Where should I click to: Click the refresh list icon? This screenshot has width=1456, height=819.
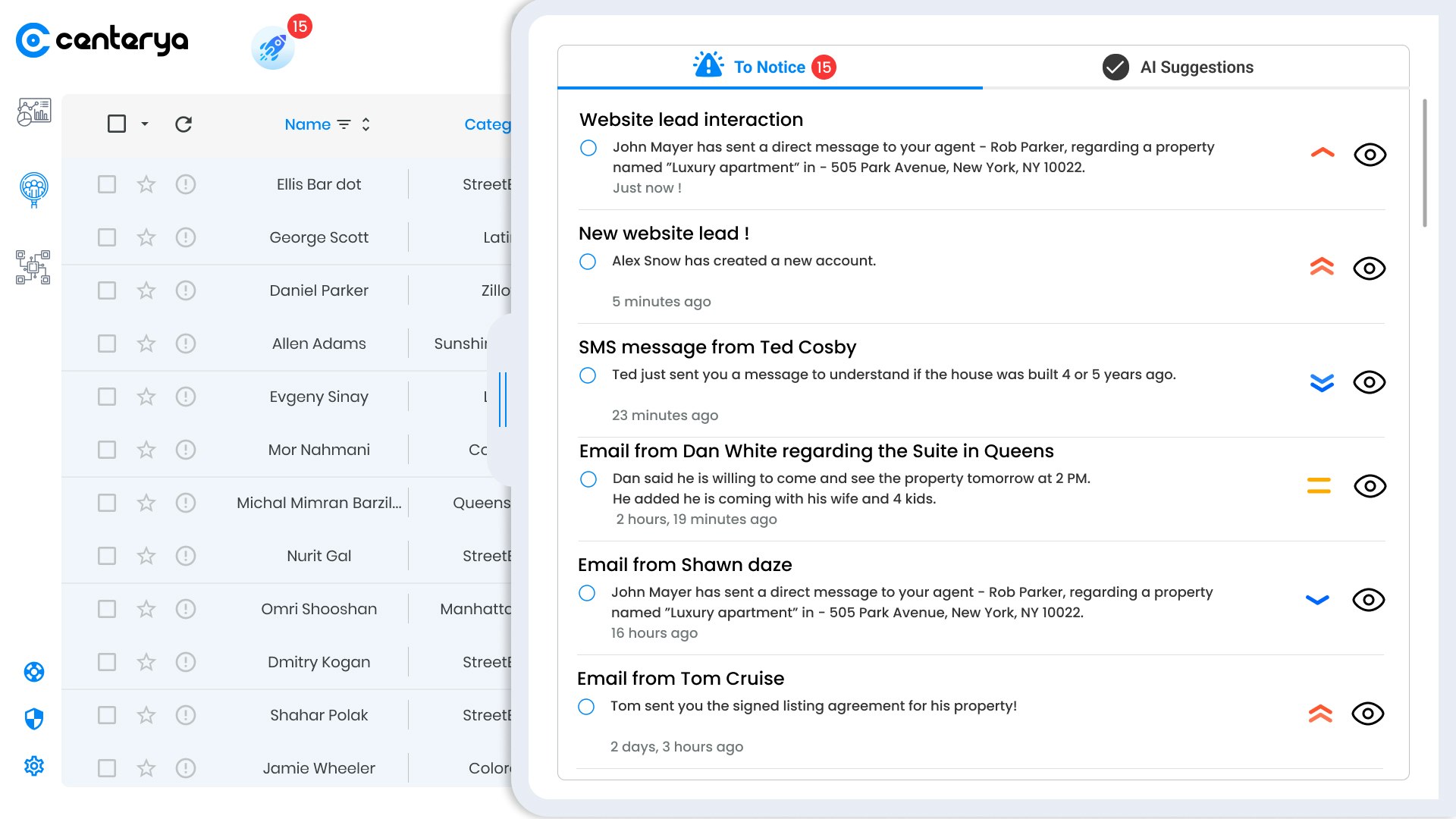coord(184,124)
